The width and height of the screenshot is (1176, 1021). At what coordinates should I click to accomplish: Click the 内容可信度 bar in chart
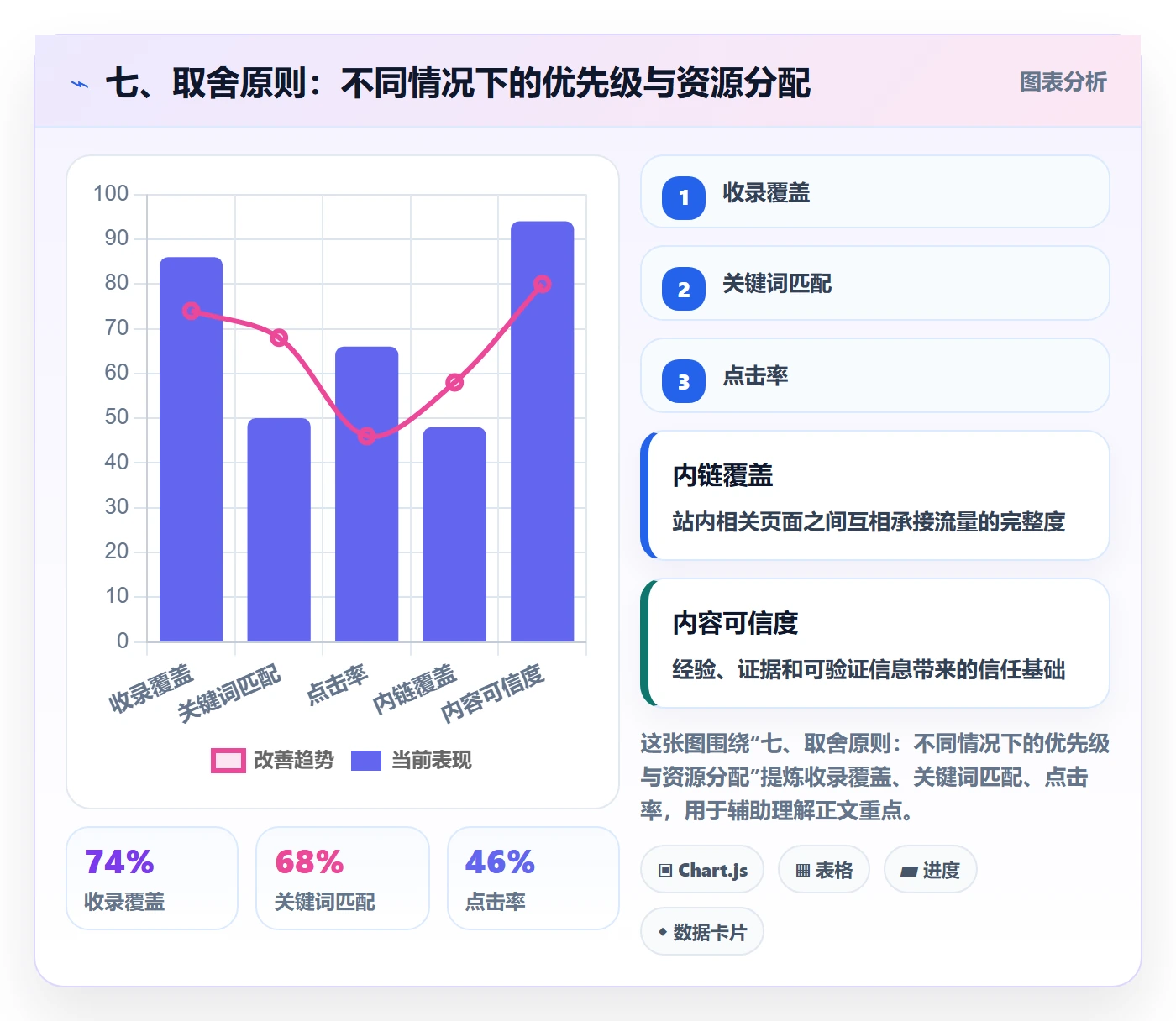(543, 432)
